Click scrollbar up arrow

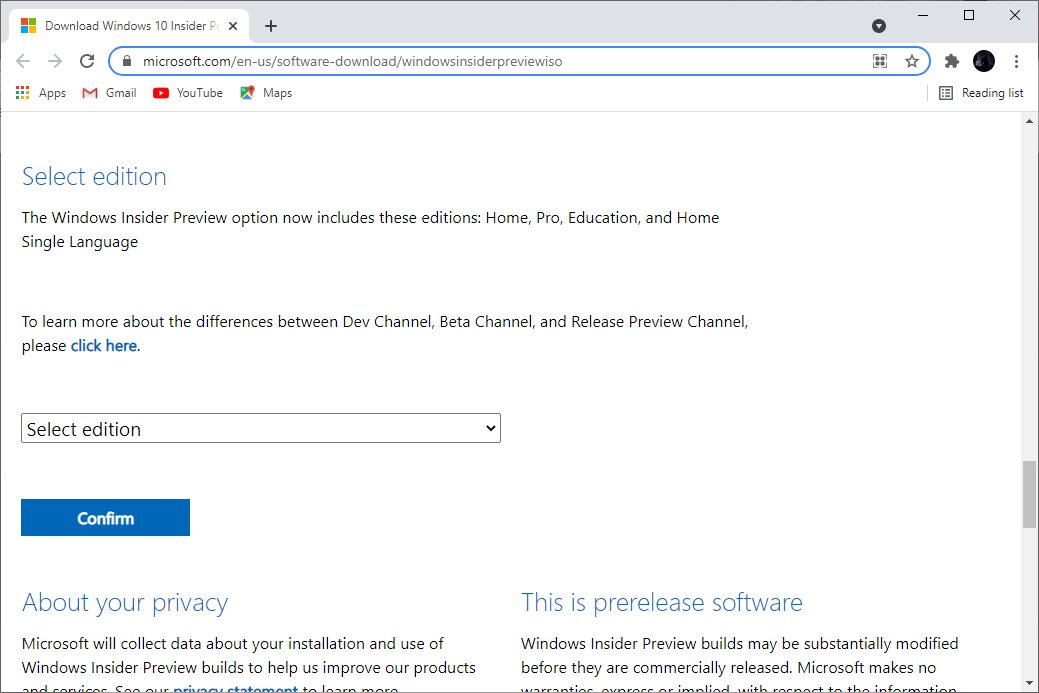(x=1029, y=121)
